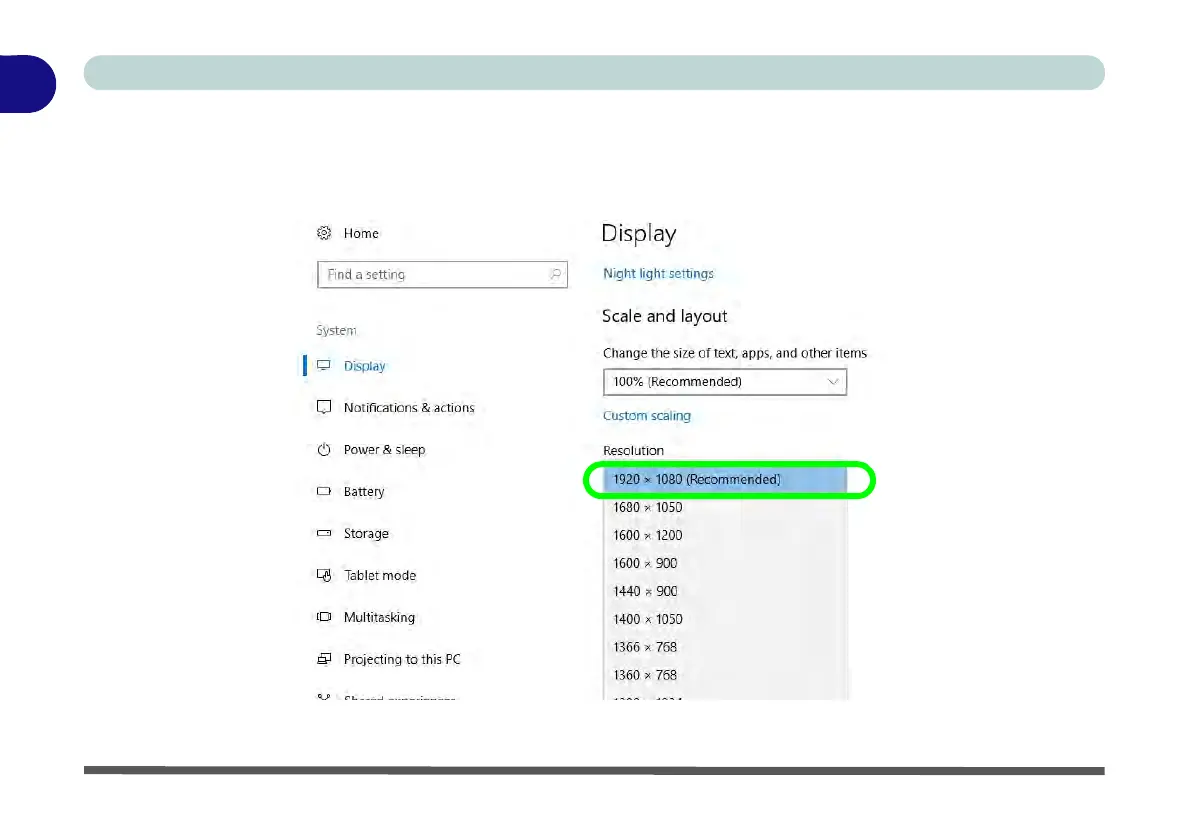Open the Multitasking settings page

[379, 618]
